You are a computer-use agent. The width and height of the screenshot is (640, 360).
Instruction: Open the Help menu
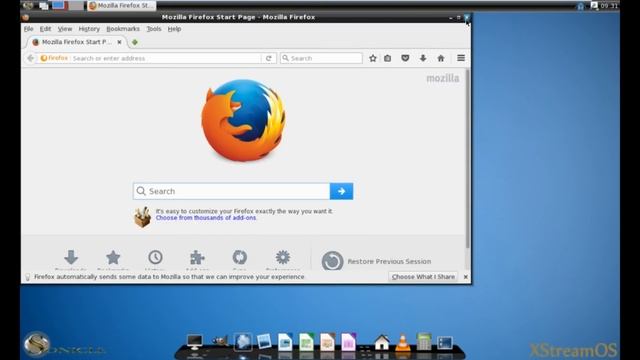pyautogui.click(x=174, y=29)
